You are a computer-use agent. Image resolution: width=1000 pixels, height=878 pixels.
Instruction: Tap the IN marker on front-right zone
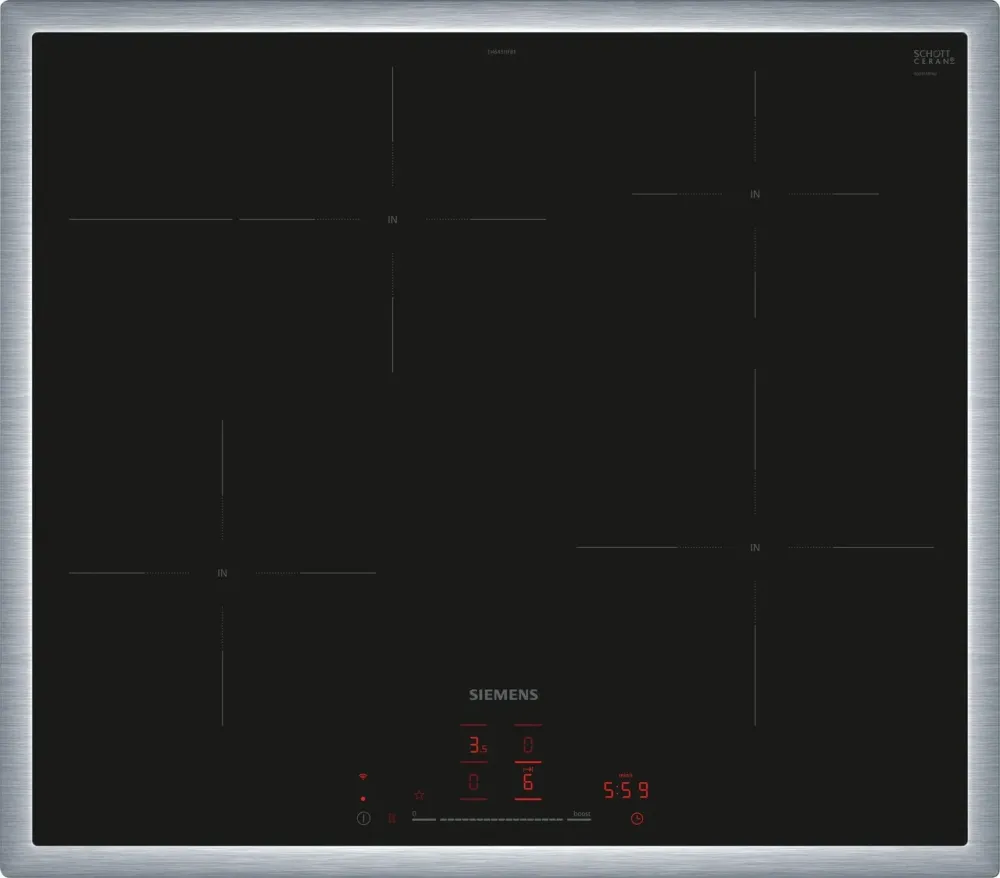(755, 548)
